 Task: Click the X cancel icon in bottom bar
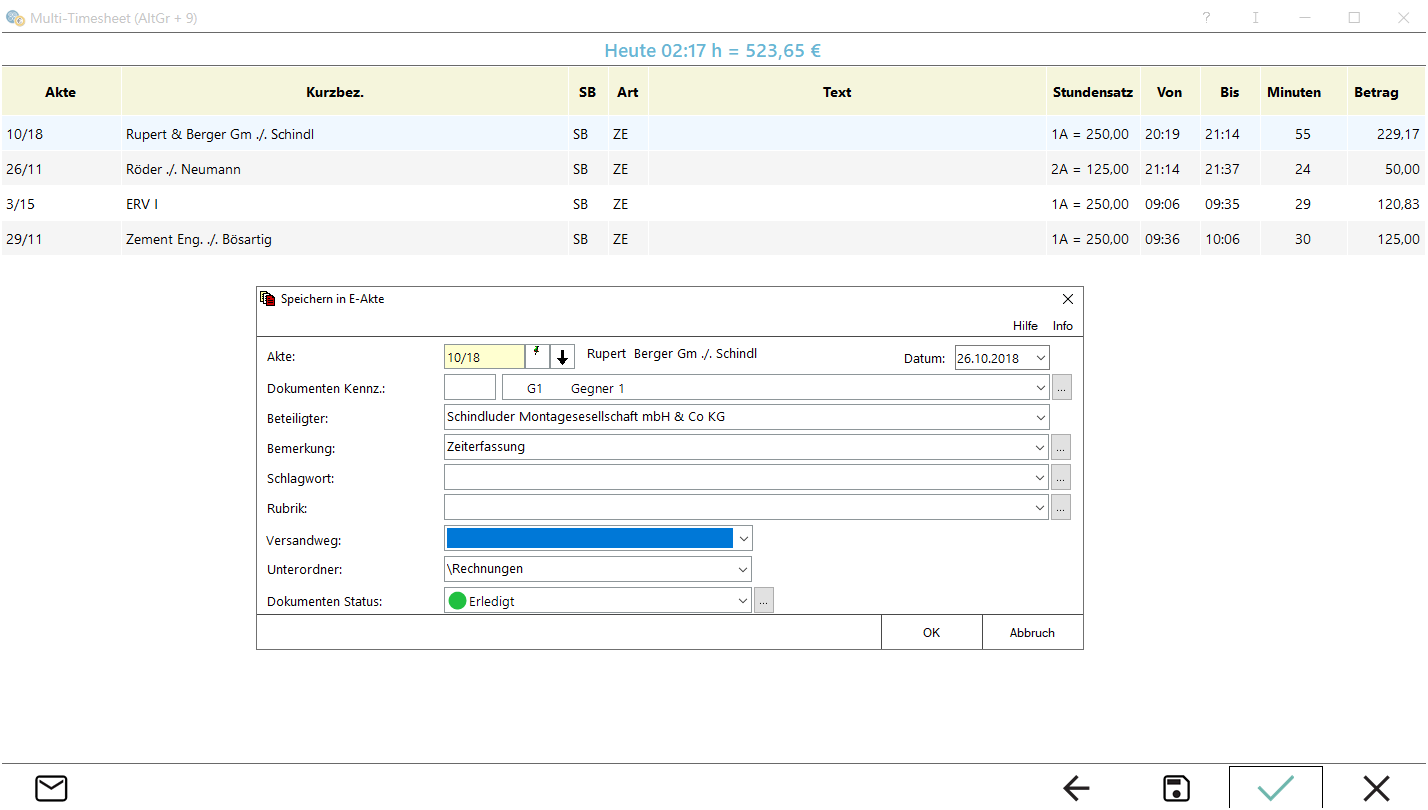click(1377, 788)
